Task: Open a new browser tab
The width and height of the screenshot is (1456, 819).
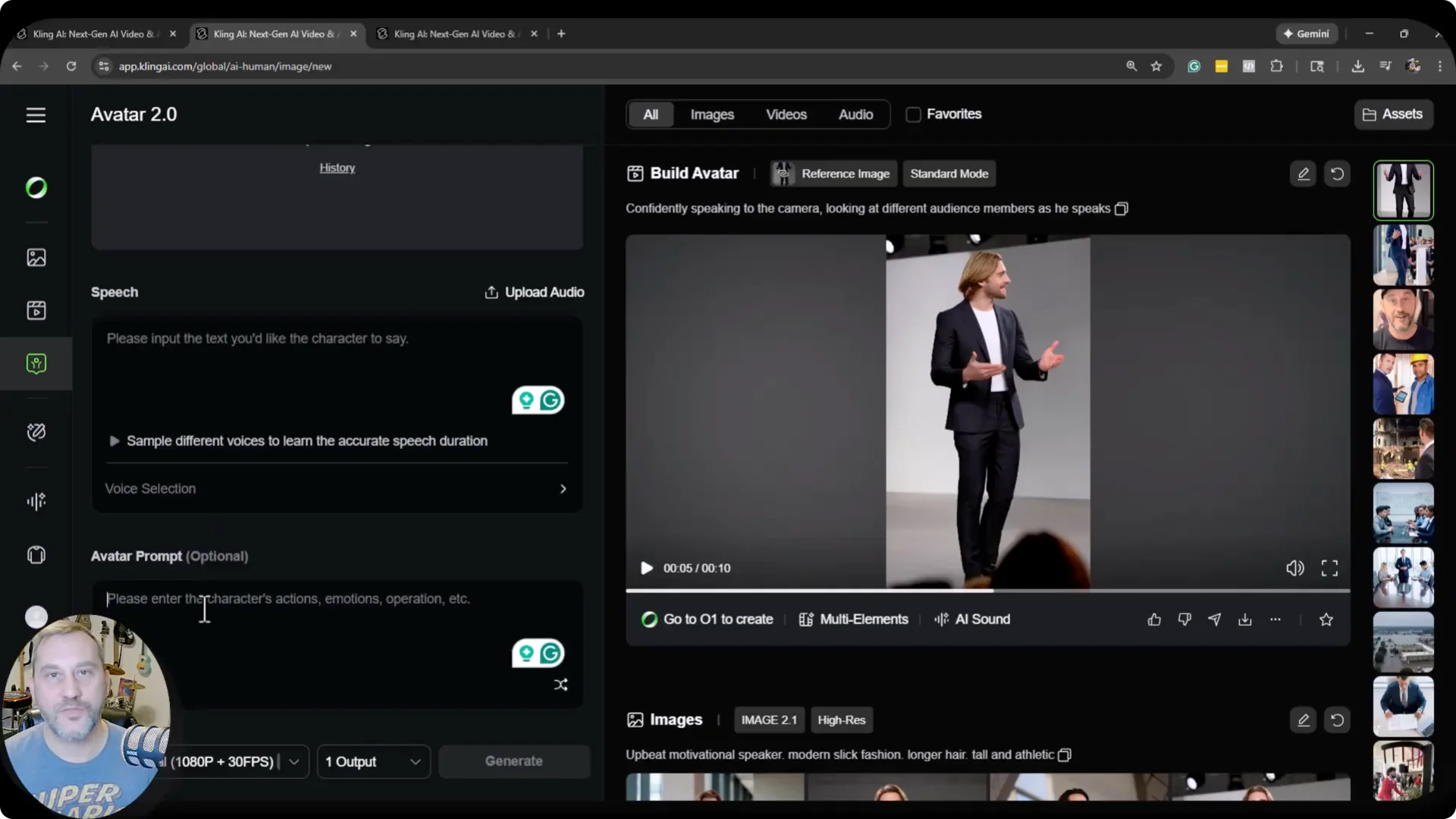Action: click(561, 33)
